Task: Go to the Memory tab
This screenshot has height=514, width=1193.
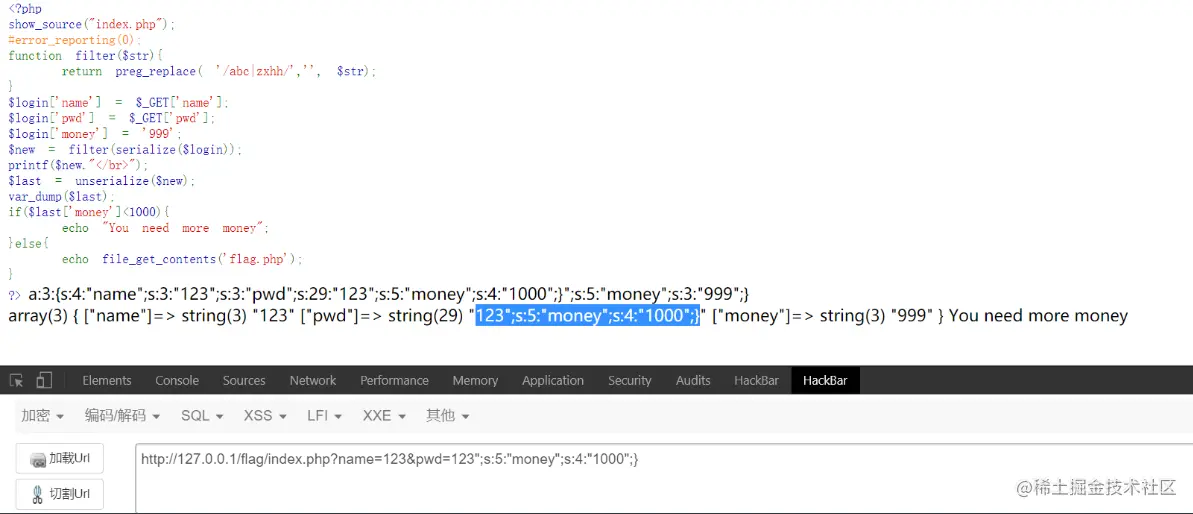Action: 476,380
